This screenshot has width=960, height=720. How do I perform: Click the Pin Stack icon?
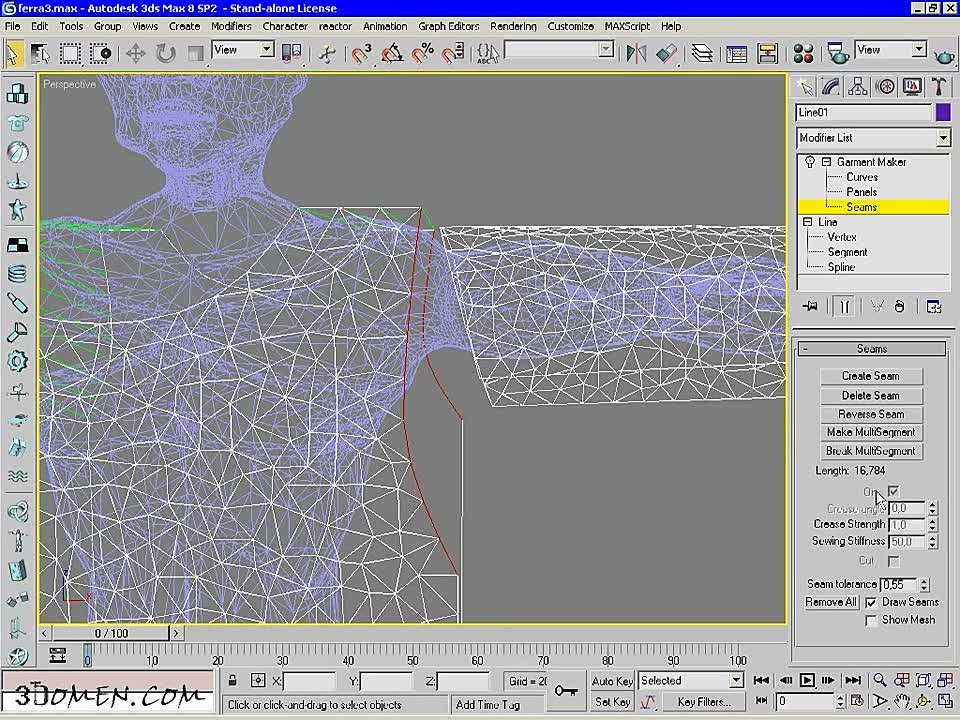pyautogui.click(x=811, y=307)
